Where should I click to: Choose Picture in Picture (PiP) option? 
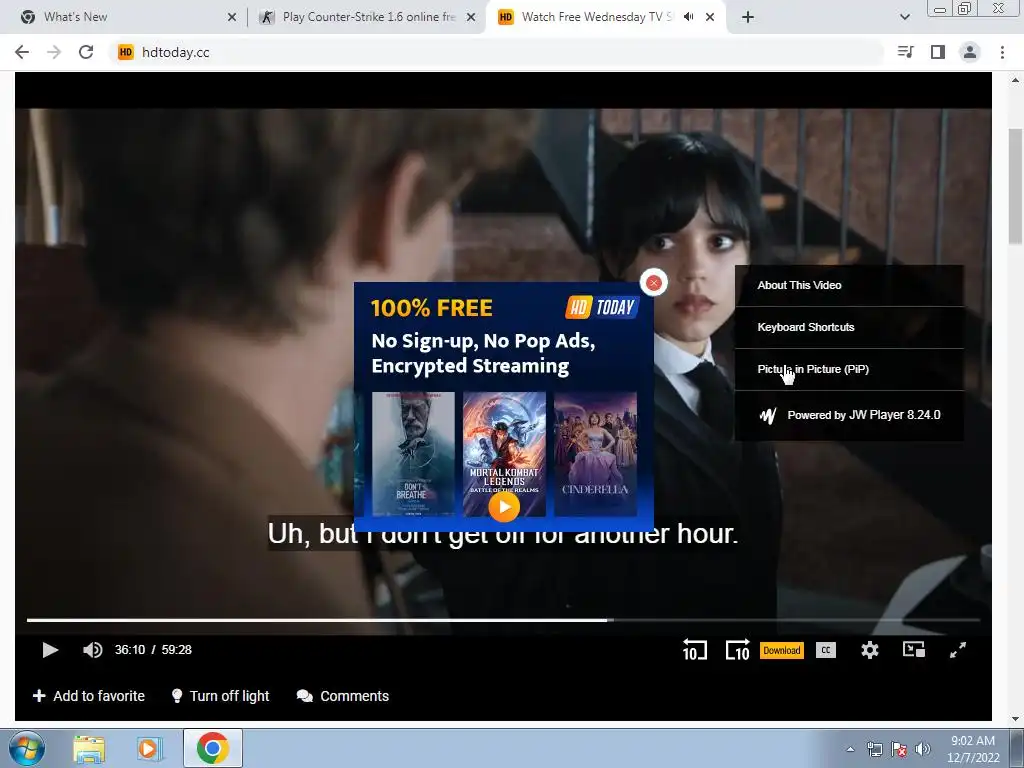[x=849, y=370]
